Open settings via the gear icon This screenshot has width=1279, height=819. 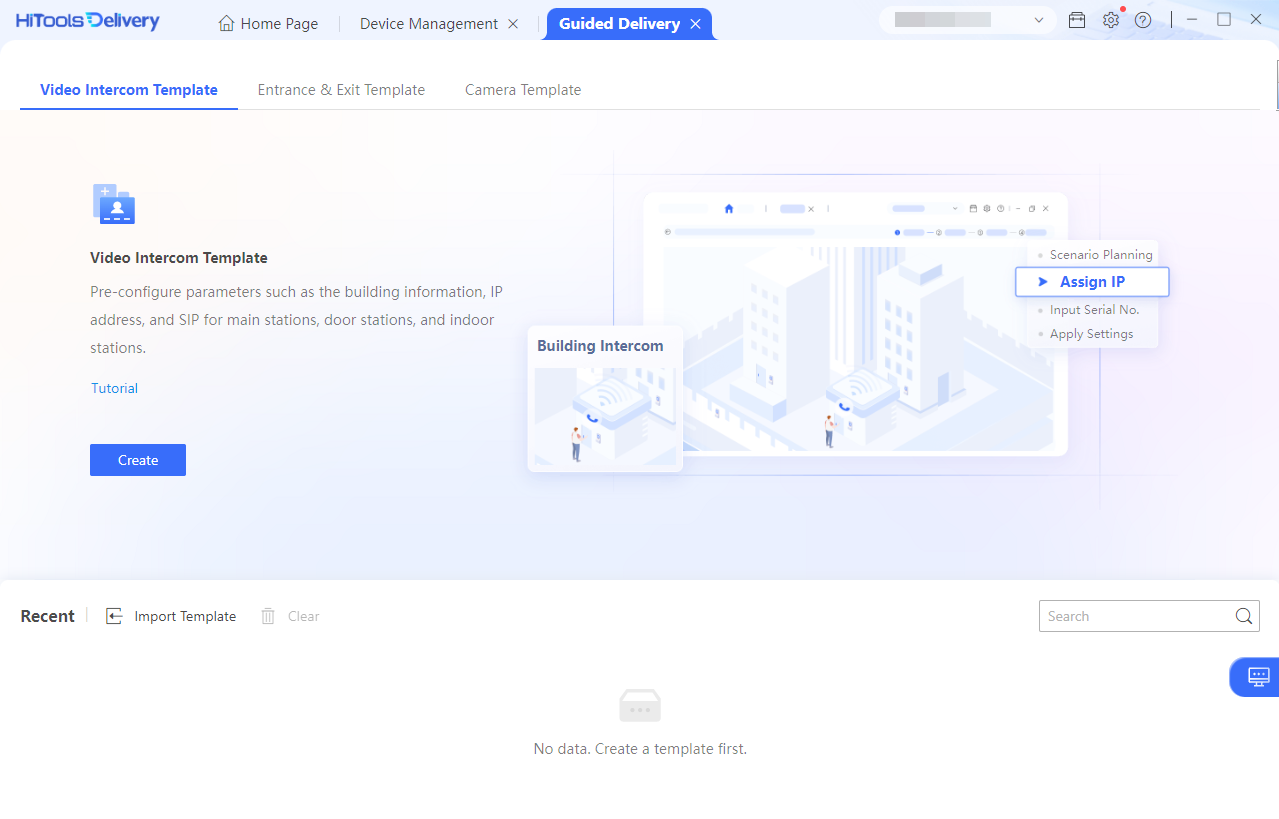point(1110,20)
